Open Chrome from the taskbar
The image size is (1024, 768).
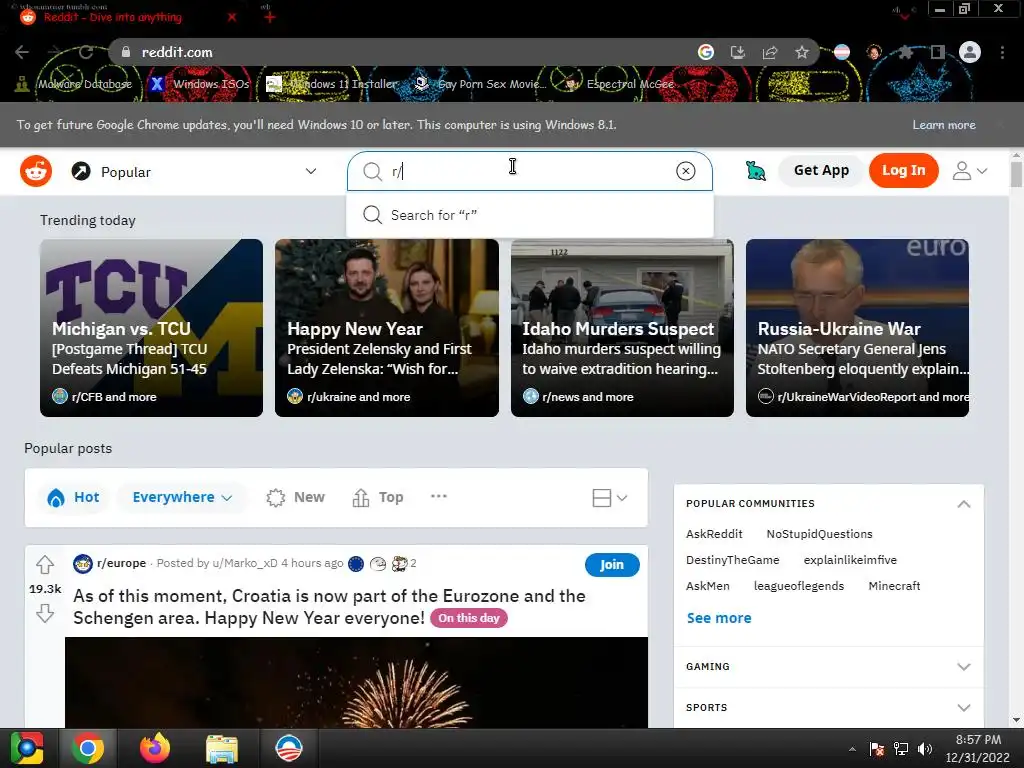tap(88, 748)
